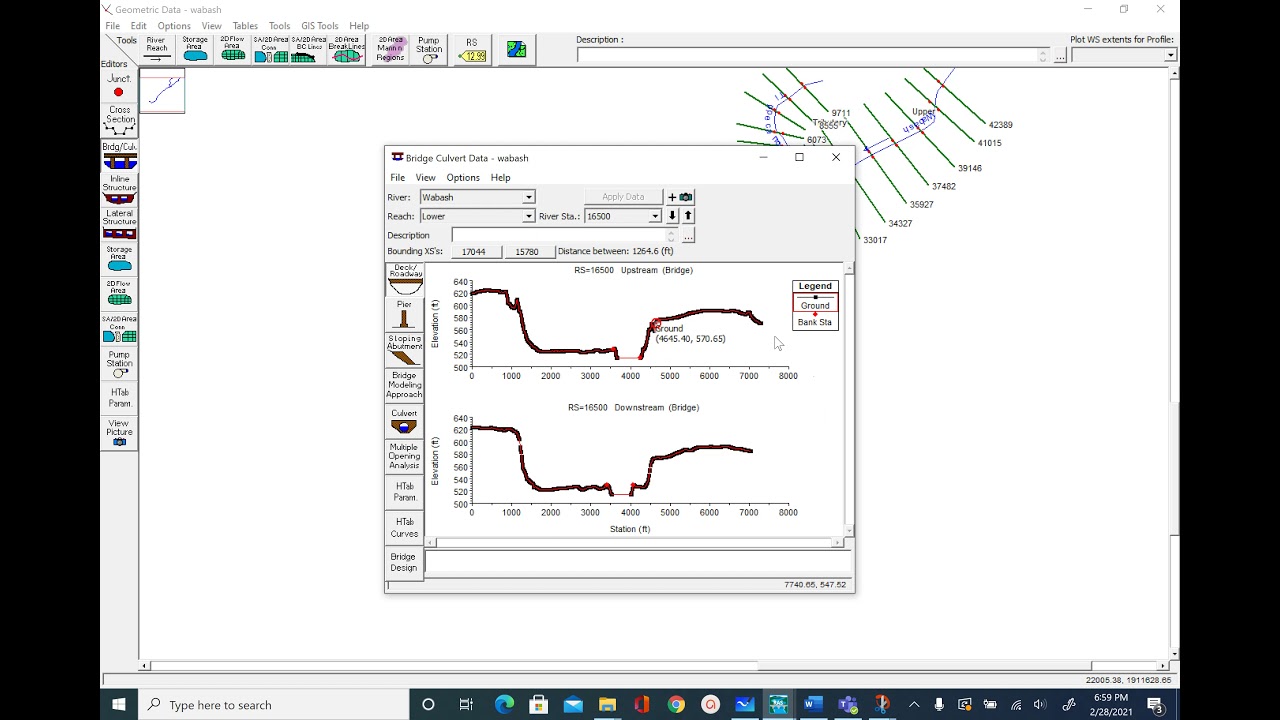This screenshot has width=1280, height=720.
Task: Select the Storage Area tool
Action: [195, 49]
